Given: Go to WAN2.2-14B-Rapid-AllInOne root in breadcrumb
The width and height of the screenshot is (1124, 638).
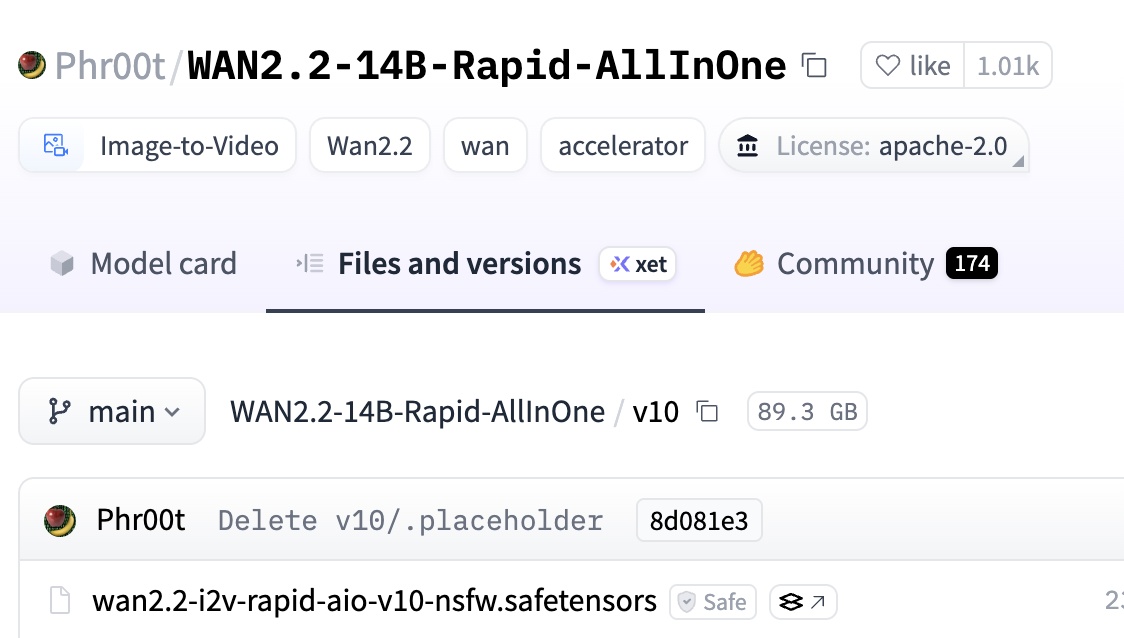Looking at the screenshot, I should click(x=417, y=411).
